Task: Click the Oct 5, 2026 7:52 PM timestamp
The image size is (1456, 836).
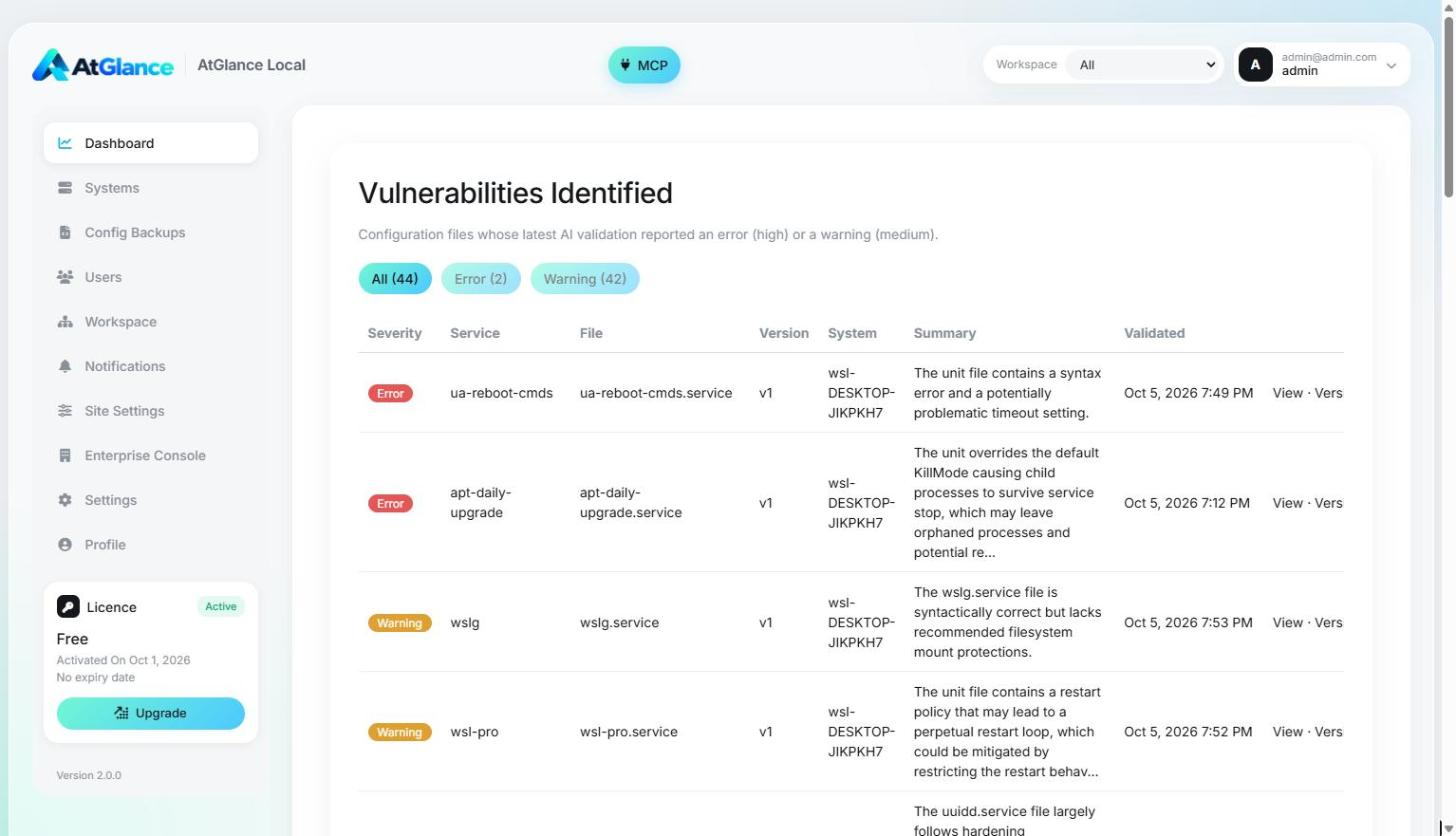Action: tap(1188, 732)
